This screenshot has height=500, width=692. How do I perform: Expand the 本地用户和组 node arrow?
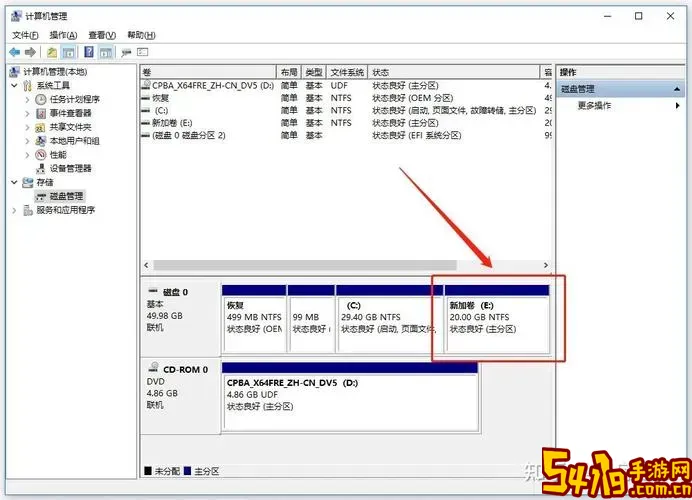27,141
